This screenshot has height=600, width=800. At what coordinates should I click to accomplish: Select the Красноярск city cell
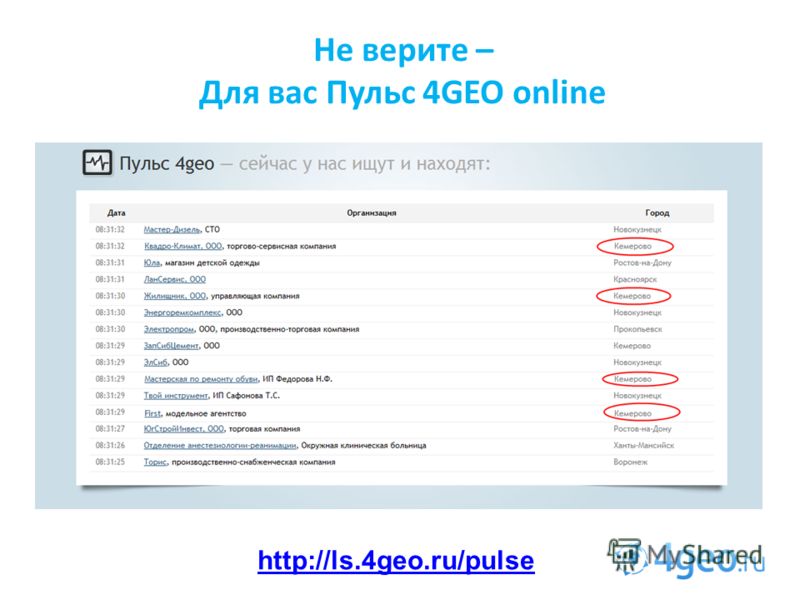click(635, 279)
